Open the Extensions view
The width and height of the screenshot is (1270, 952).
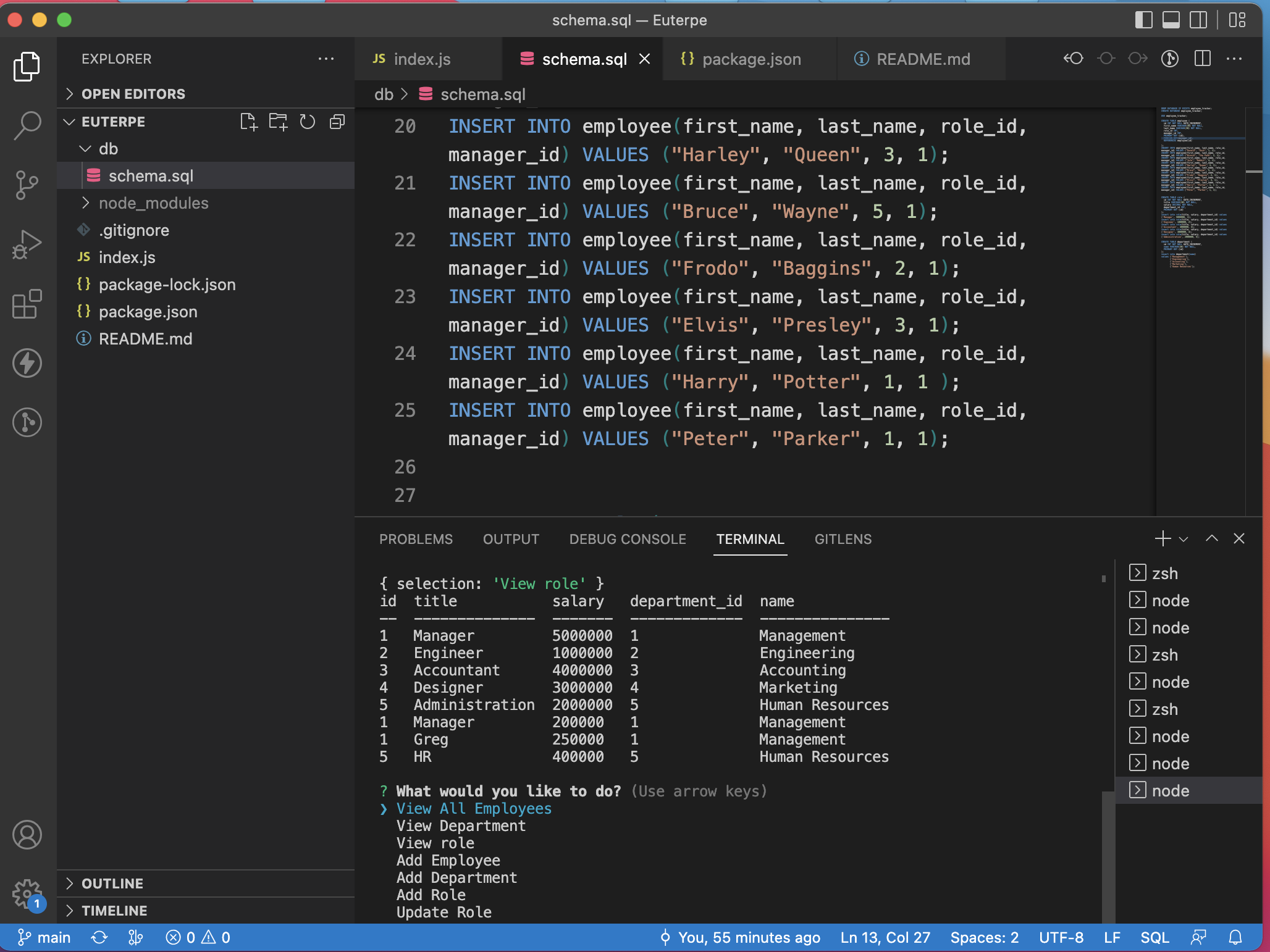click(27, 304)
